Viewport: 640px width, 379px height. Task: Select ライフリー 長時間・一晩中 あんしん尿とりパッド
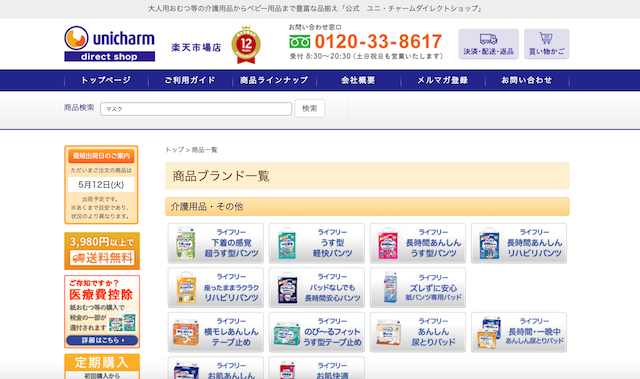point(519,332)
